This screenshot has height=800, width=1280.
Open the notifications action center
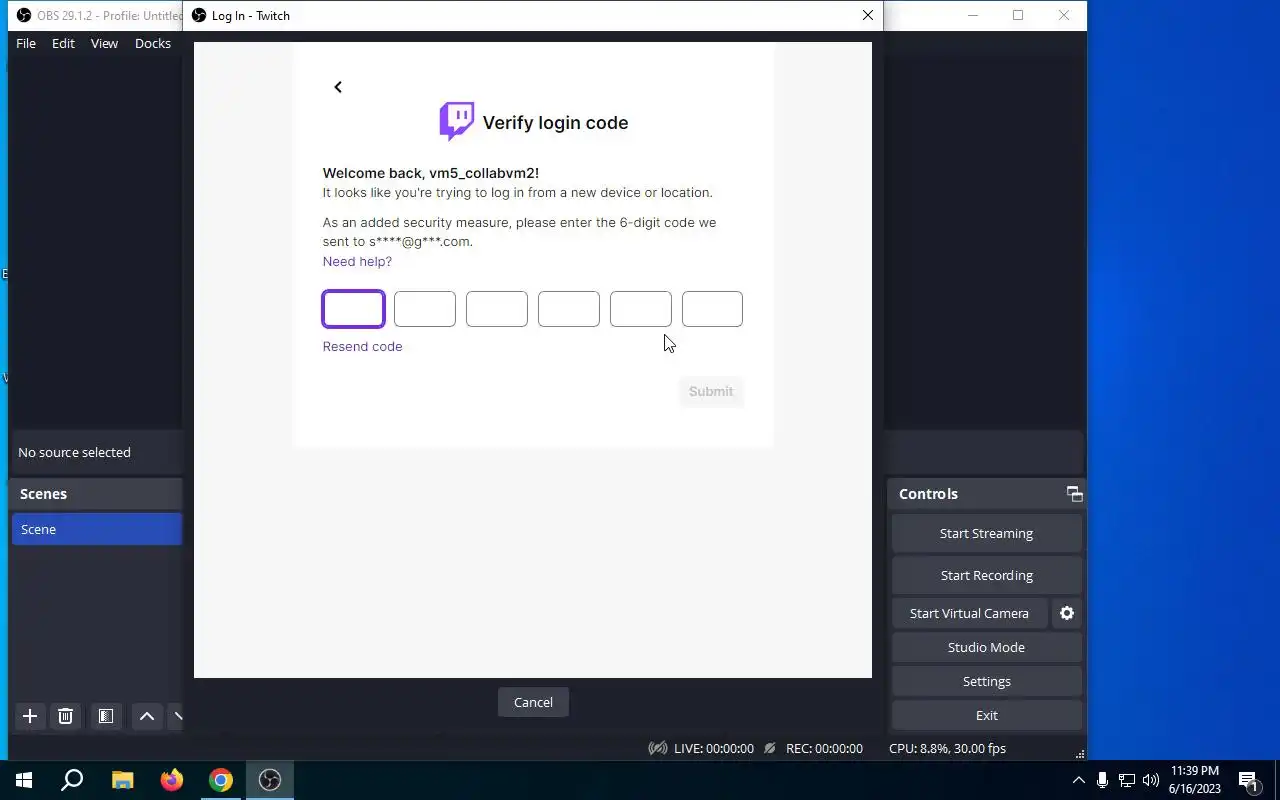(x=1248, y=780)
